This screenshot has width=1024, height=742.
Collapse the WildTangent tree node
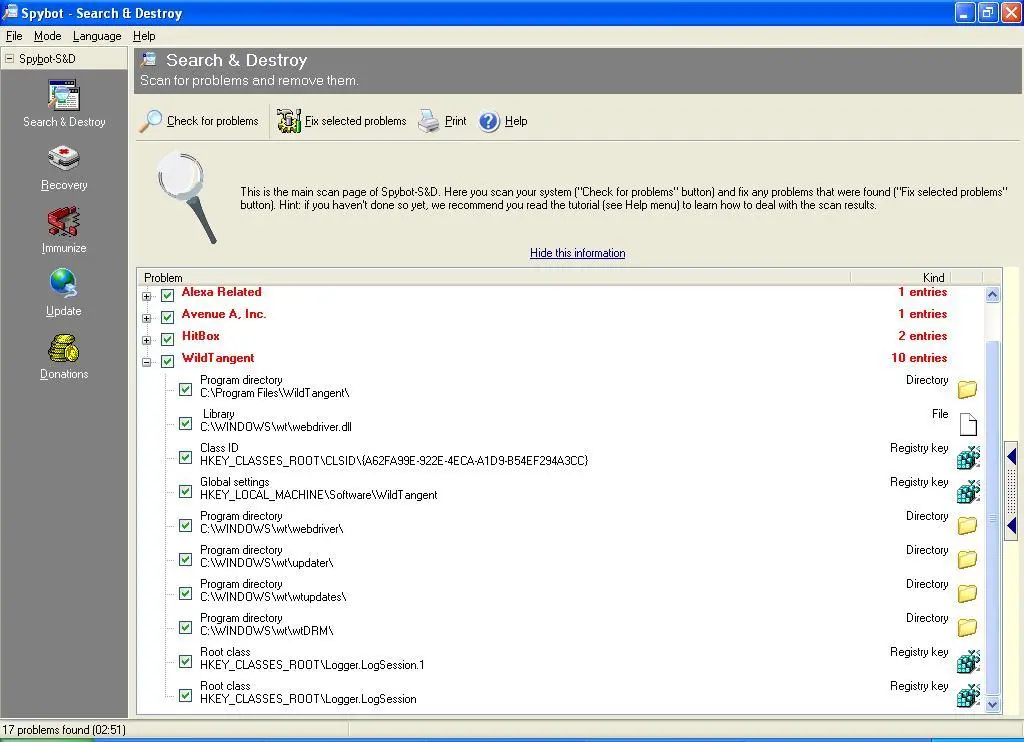[146, 362]
